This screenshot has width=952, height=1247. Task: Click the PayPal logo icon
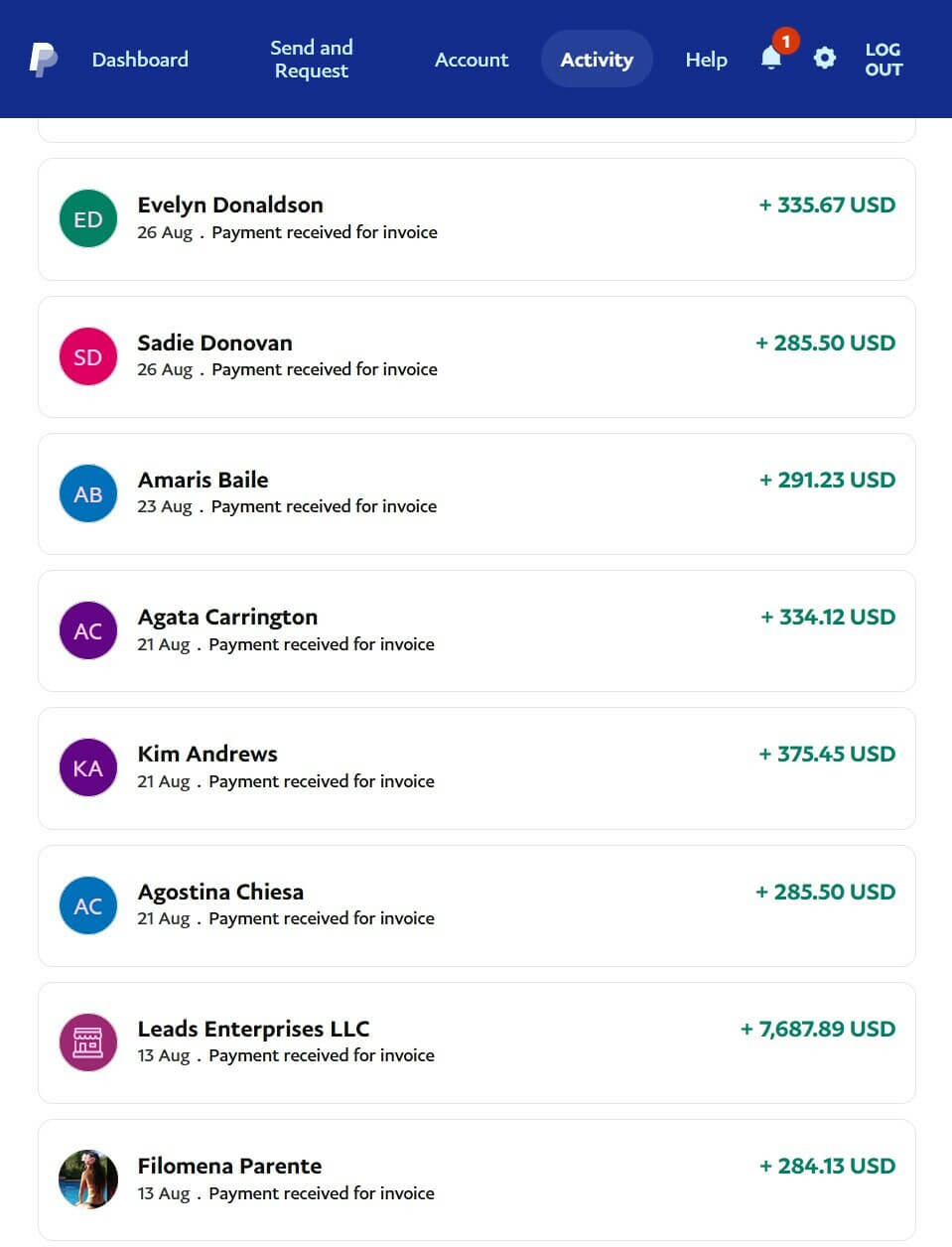[42, 60]
